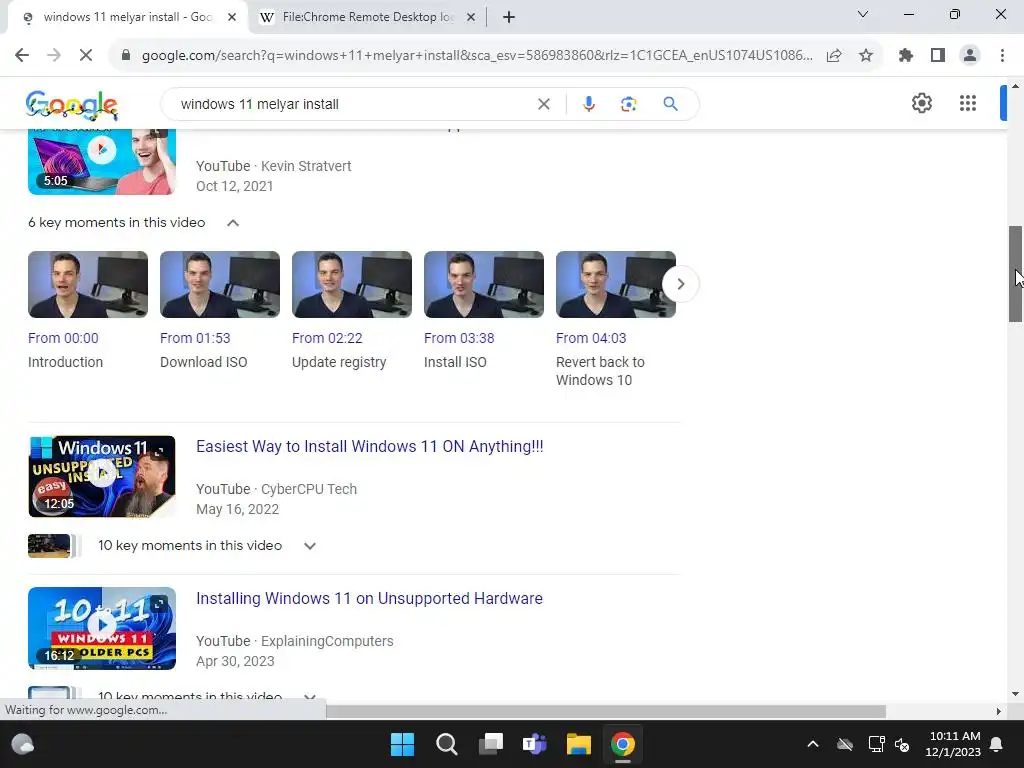Submit search with magnifier icon
The image size is (1024, 768).
click(x=670, y=104)
